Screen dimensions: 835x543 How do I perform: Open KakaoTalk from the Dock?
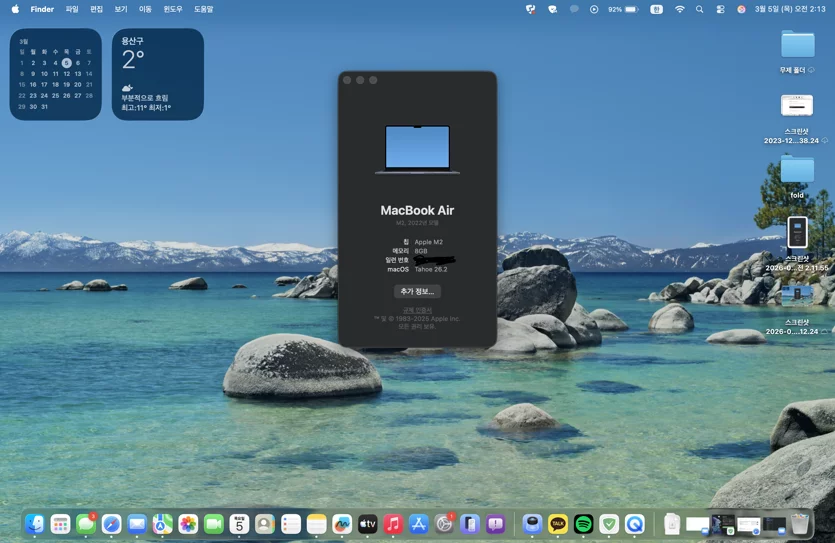[558, 525]
